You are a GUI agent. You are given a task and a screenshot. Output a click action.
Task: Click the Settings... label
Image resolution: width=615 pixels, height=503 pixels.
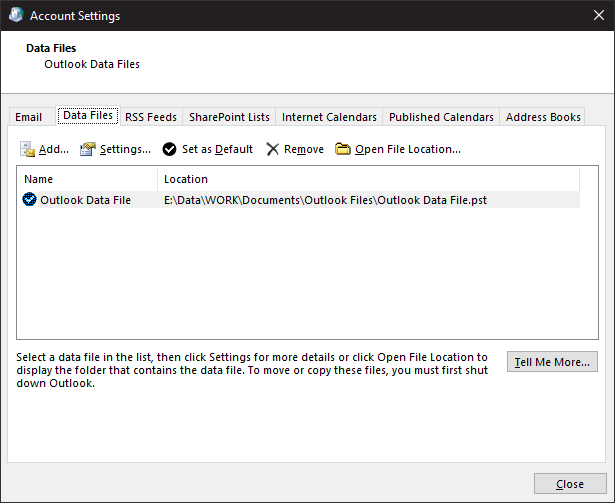(125, 149)
